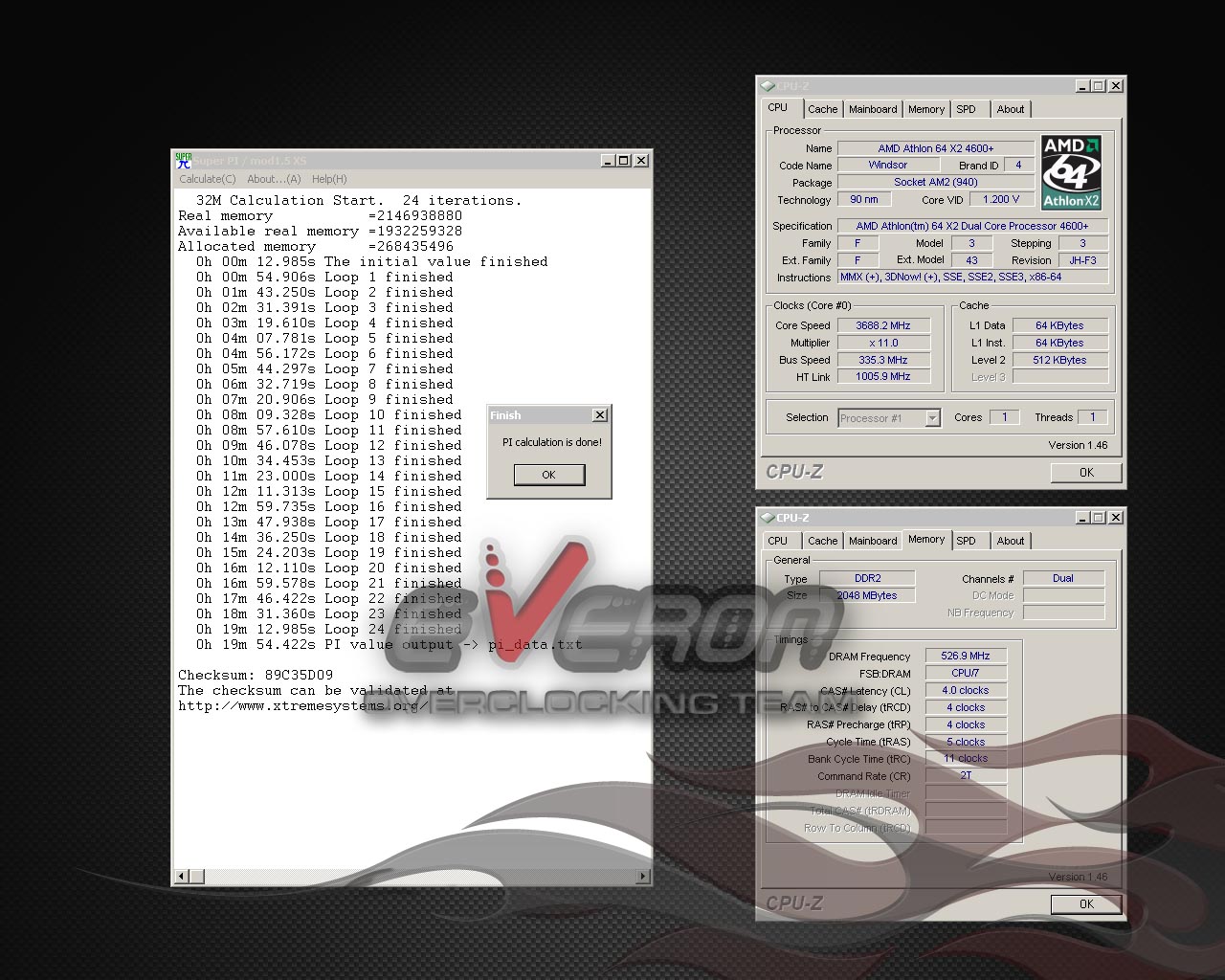This screenshot has height=980, width=1225.
Task: Open the About...(A) menu in Super PI
Action: tap(274, 179)
